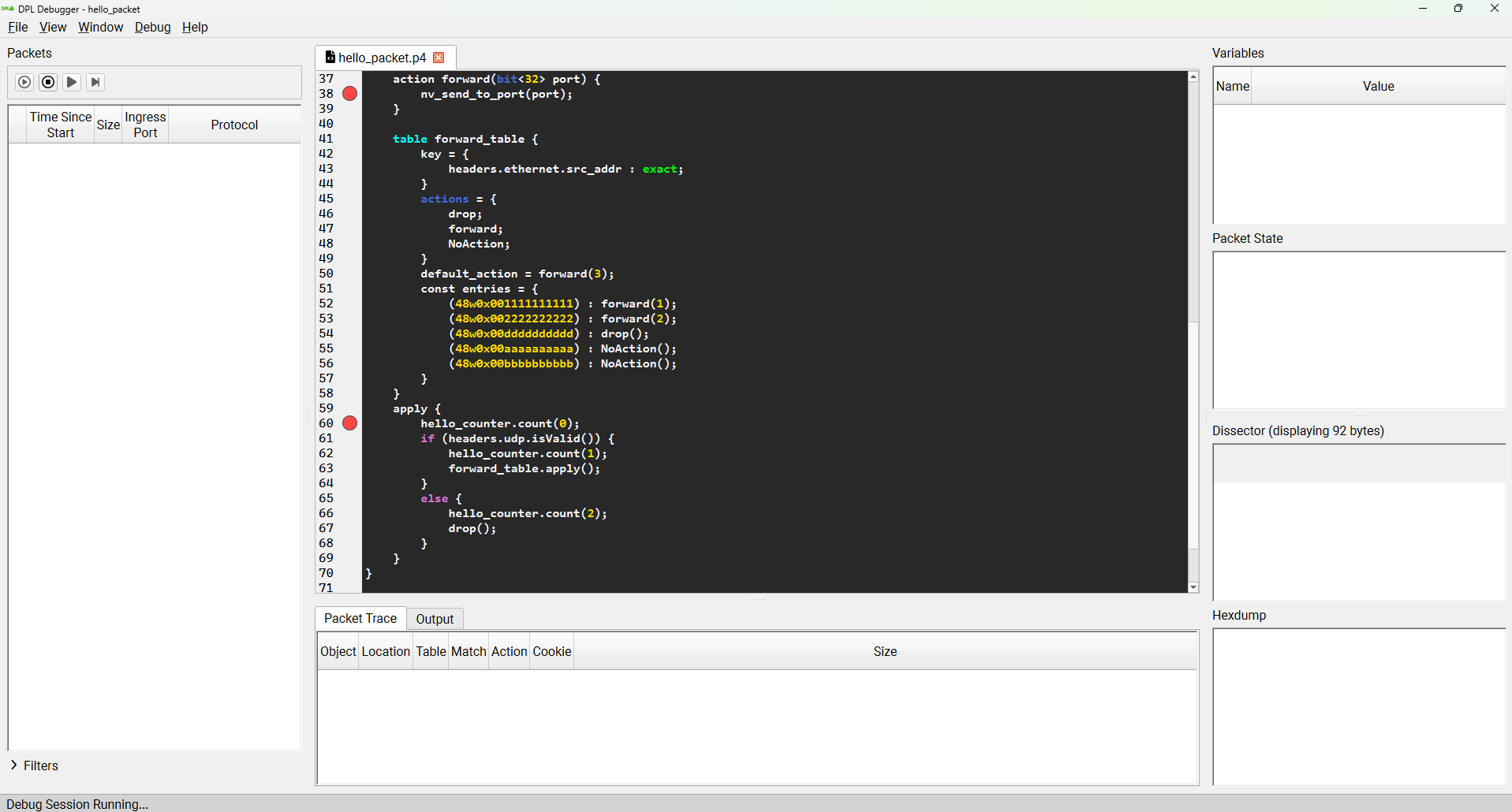Click the DPL Debugger title bar app icon
1512x812 pixels.
click(8, 9)
